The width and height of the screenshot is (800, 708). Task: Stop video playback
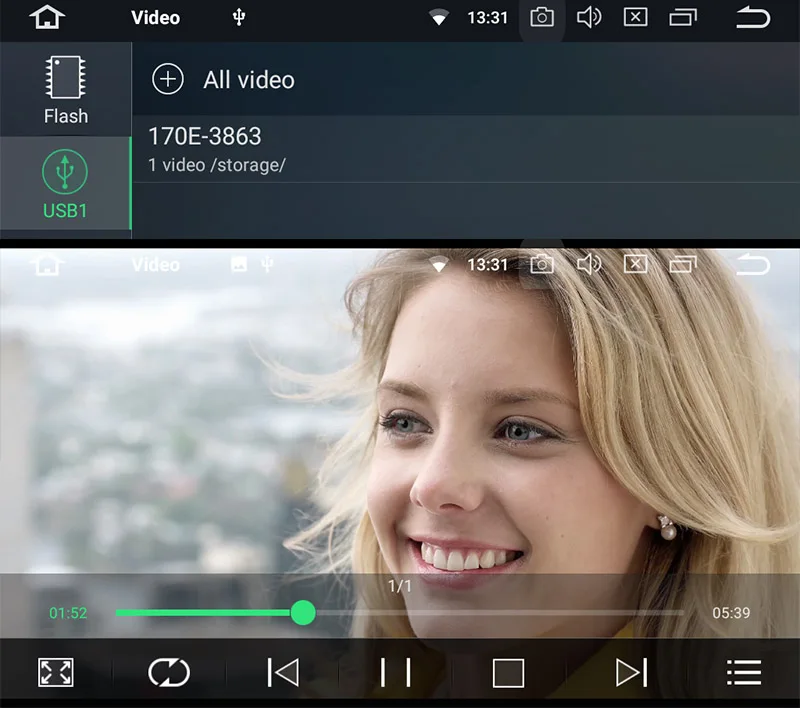coord(508,673)
